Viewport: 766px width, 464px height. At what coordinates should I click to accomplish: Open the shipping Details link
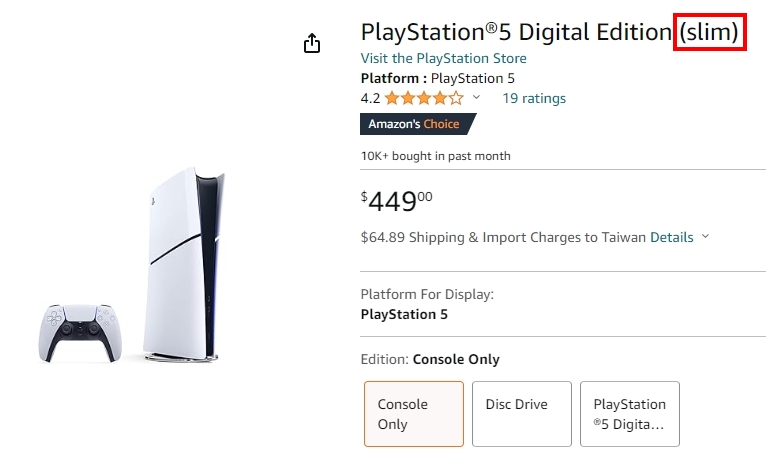(671, 237)
